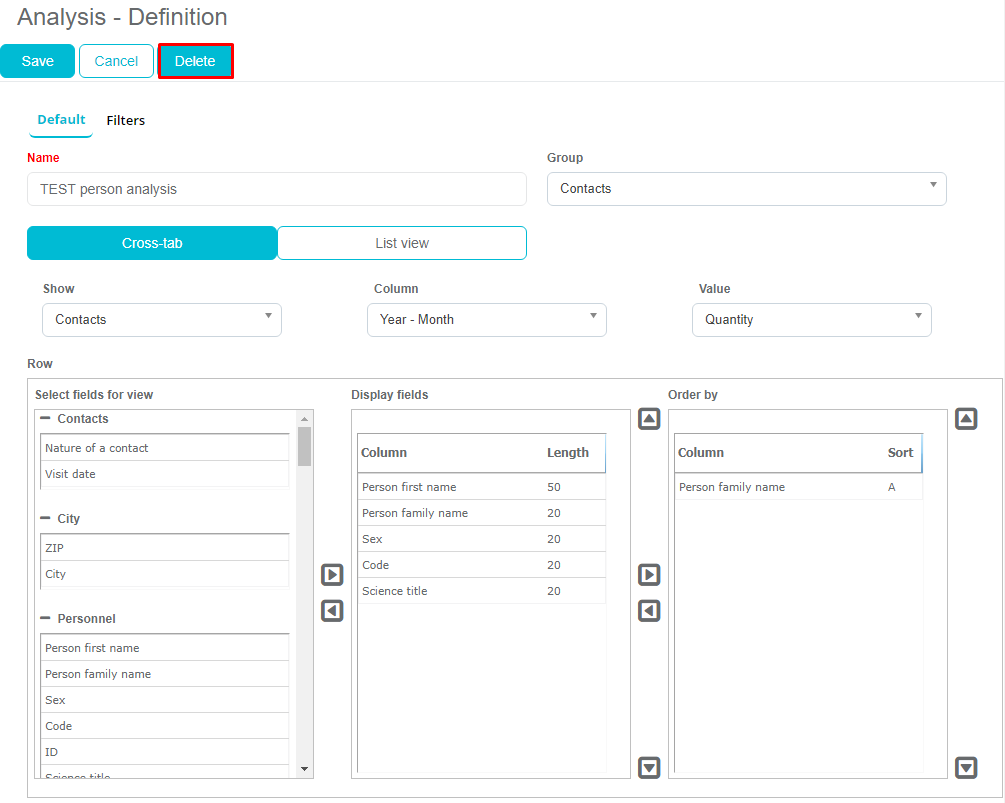Collapse the City field group
The height and width of the screenshot is (803, 1005).
tap(45, 519)
